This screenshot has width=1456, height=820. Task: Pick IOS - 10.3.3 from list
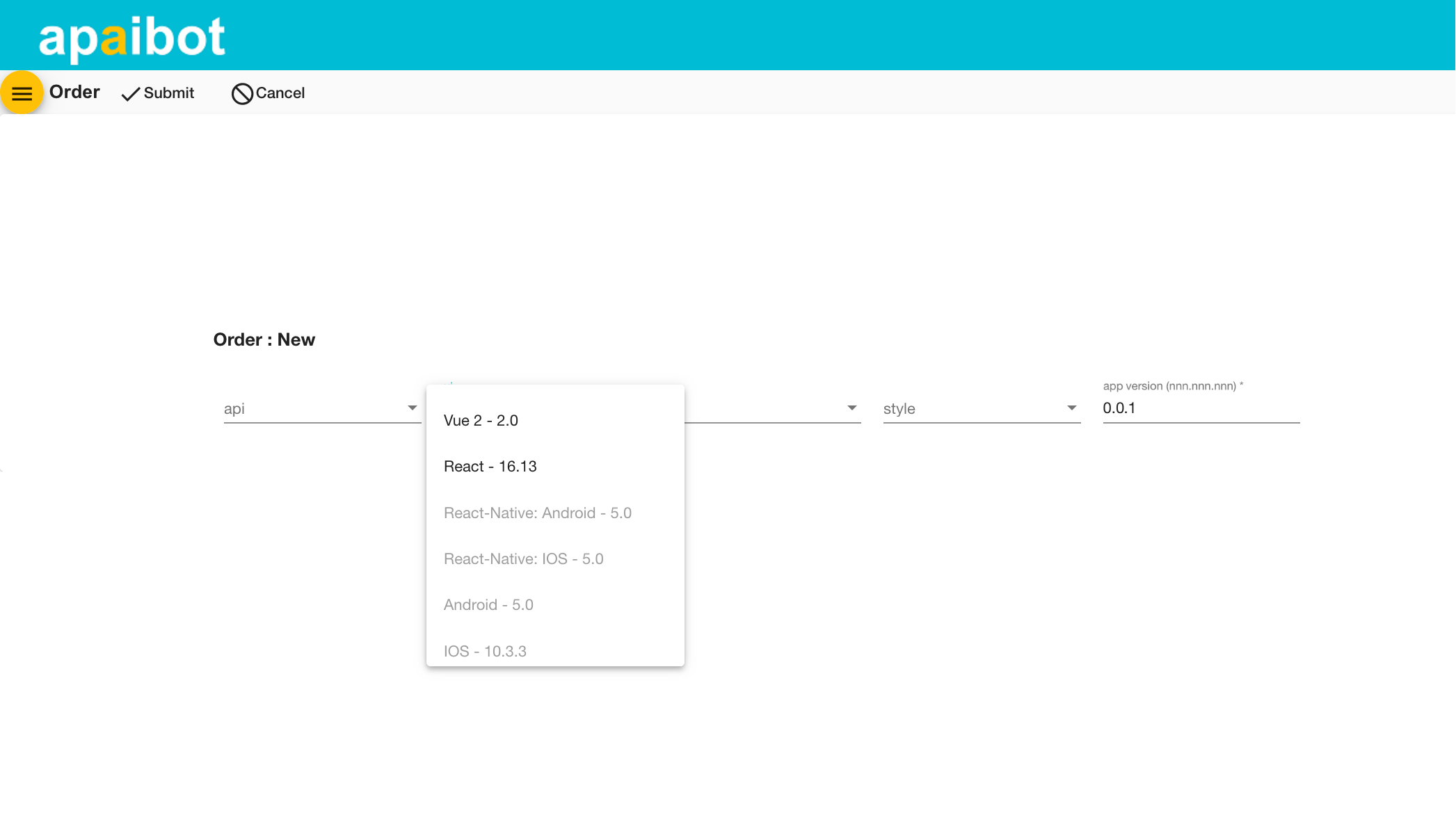(x=485, y=651)
